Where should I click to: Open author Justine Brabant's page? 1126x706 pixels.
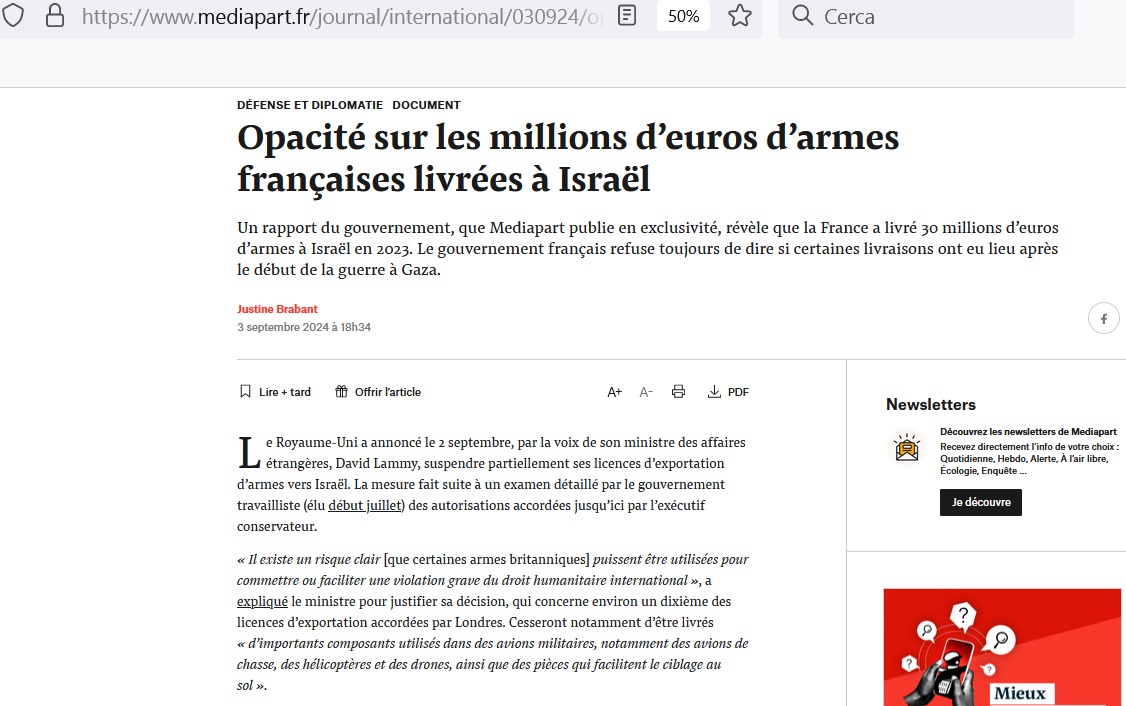coord(277,309)
